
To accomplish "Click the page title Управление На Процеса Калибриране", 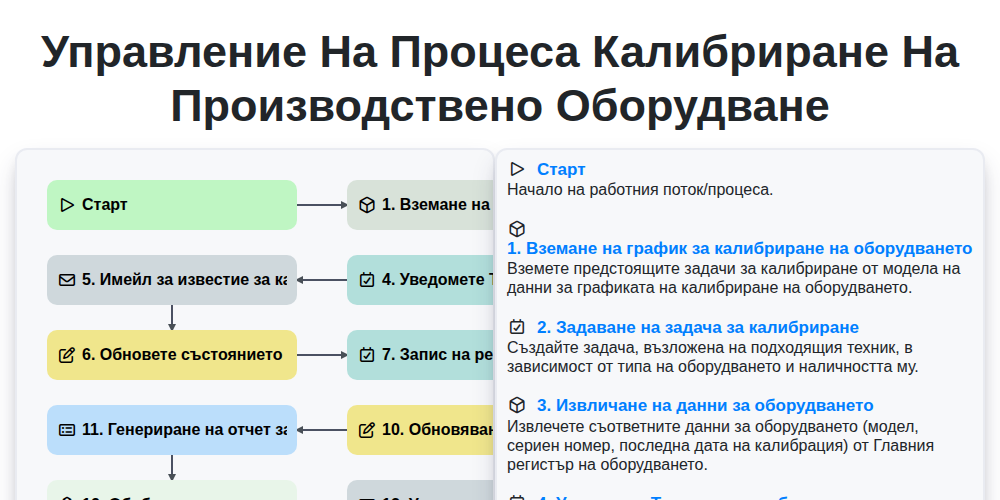I will coord(500,79).
